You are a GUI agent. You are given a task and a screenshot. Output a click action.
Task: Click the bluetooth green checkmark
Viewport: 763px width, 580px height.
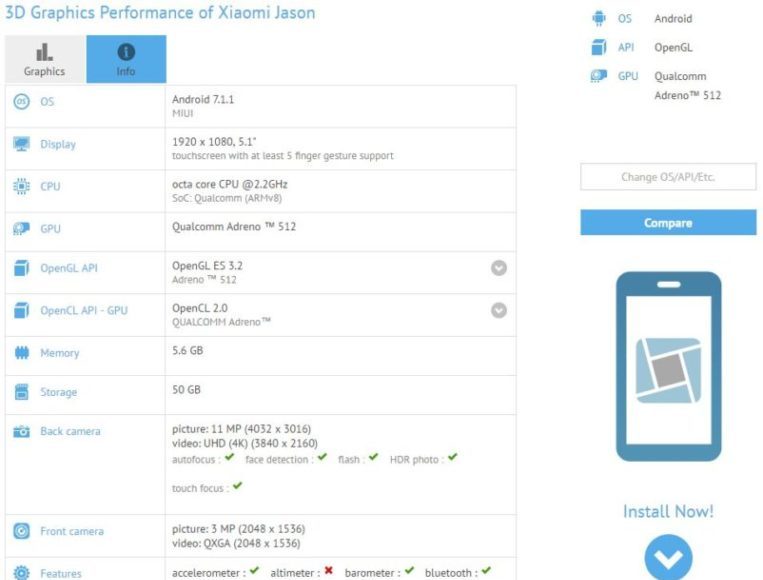point(487,571)
